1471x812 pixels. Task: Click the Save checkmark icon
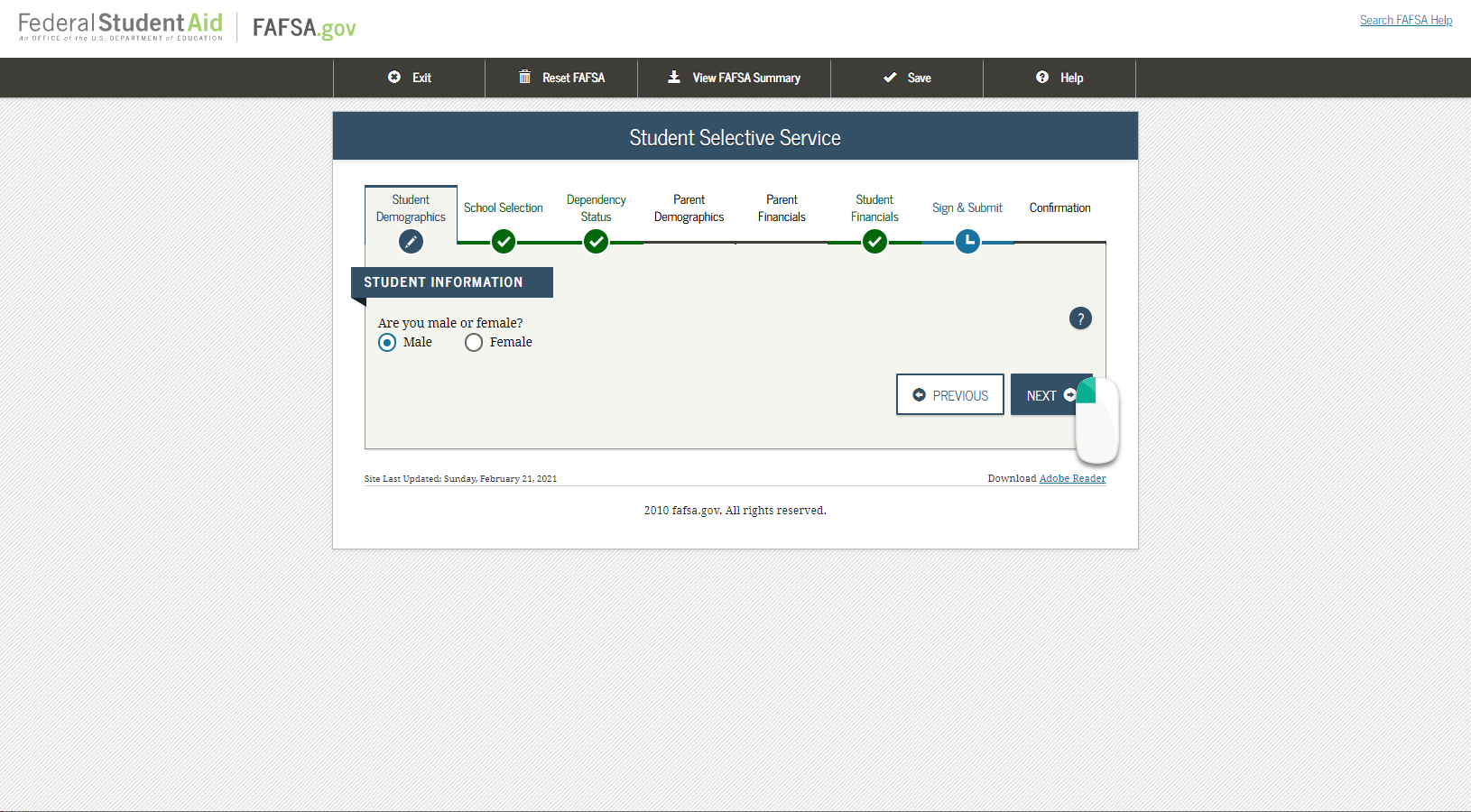click(x=891, y=78)
